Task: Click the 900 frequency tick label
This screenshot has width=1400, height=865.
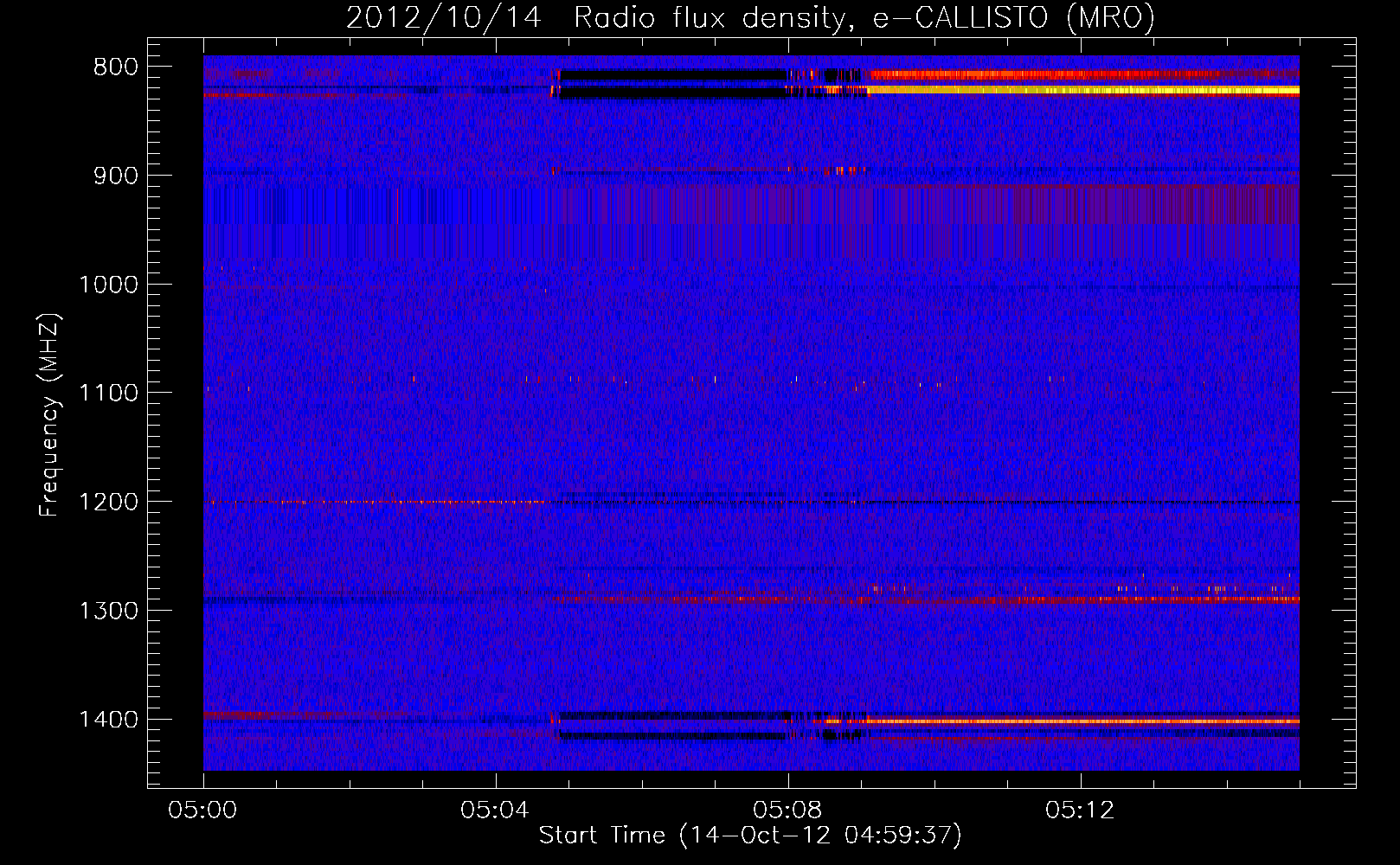Action: tap(115, 176)
